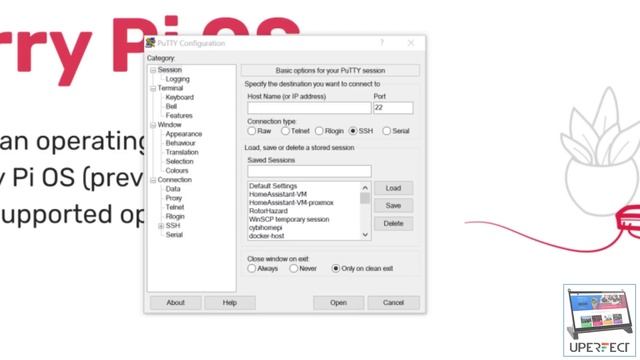Select WinSCP temporary session entry
Viewport: 640px width, 360px height.
point(289,220)
